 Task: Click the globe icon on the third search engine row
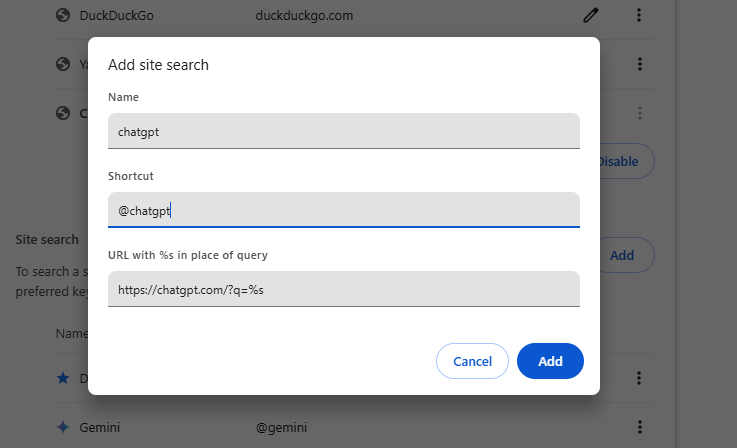[x=63, y=113]
